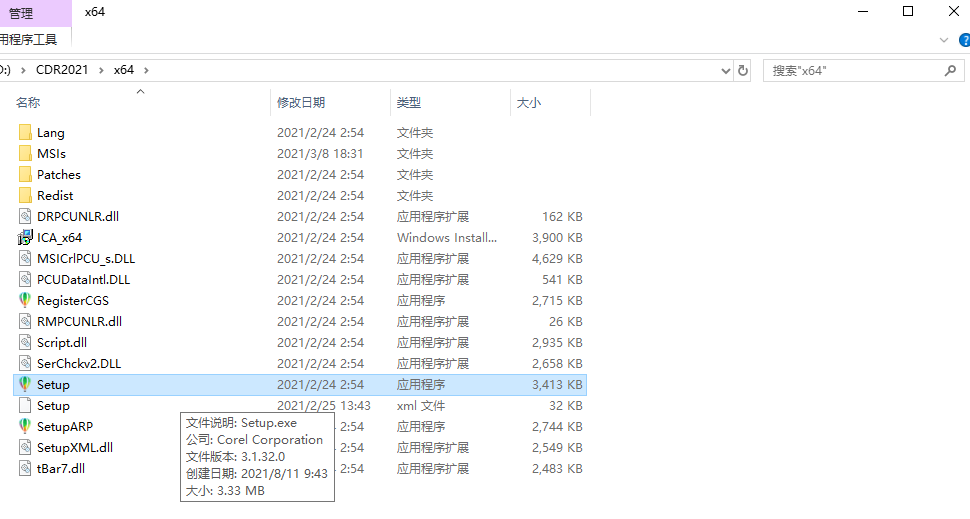
Task: Click the search magnifier icon
Action: point(950,71)
